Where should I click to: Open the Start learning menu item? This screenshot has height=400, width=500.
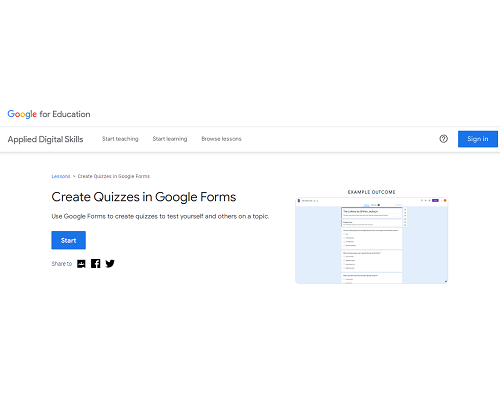pos(170,139)
